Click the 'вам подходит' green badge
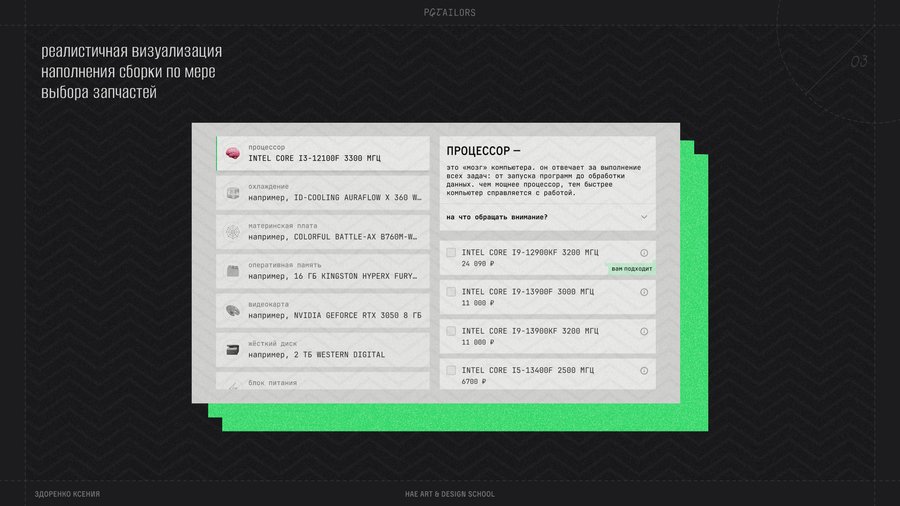The width and height of the screenshot is (900, 506). (631, 268)
